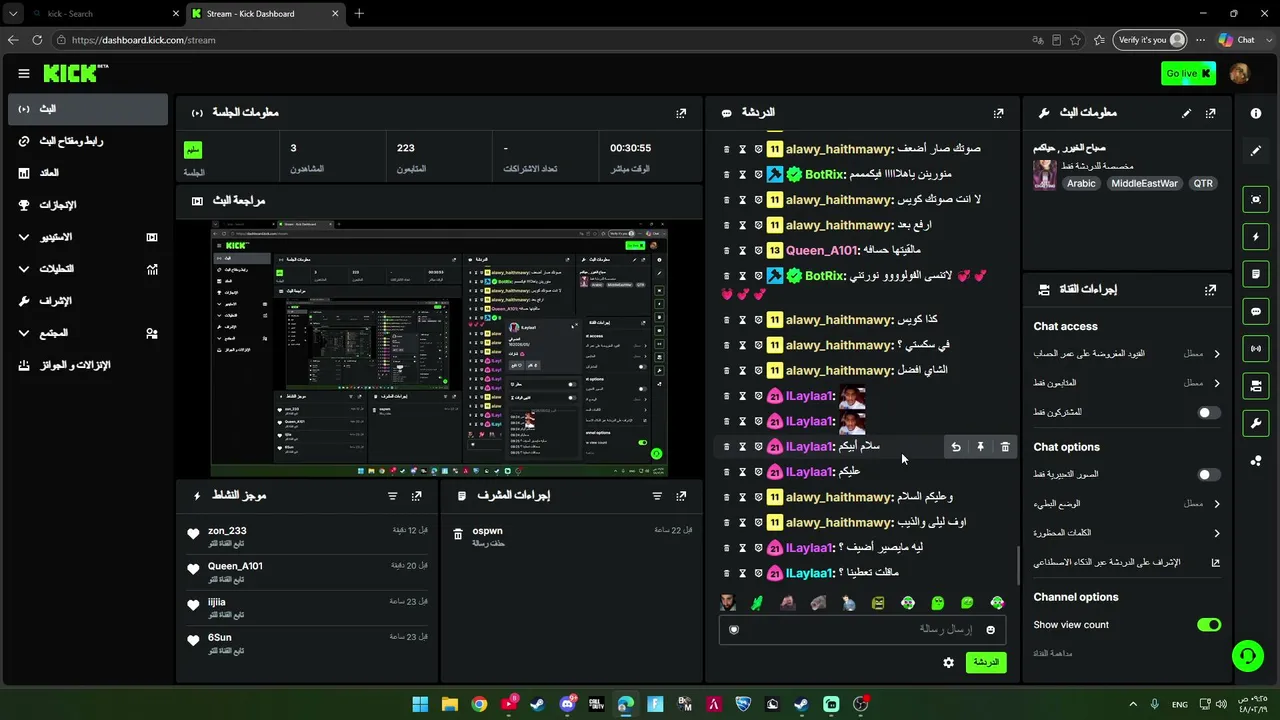
Task: Pop out the معلومات البث panel
Action: pos(1211,113)
